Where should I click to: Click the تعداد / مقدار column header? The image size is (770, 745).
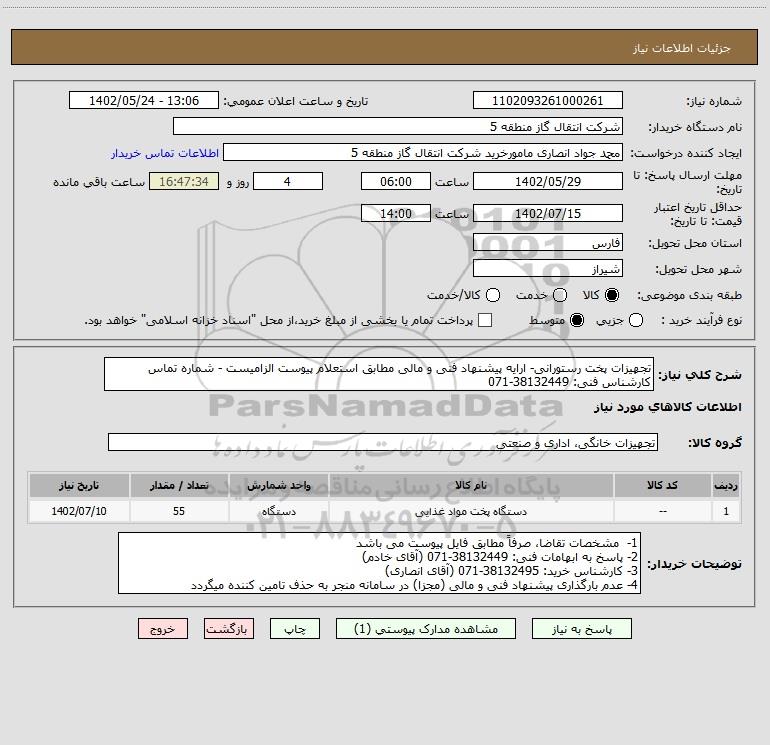[179, 485]
